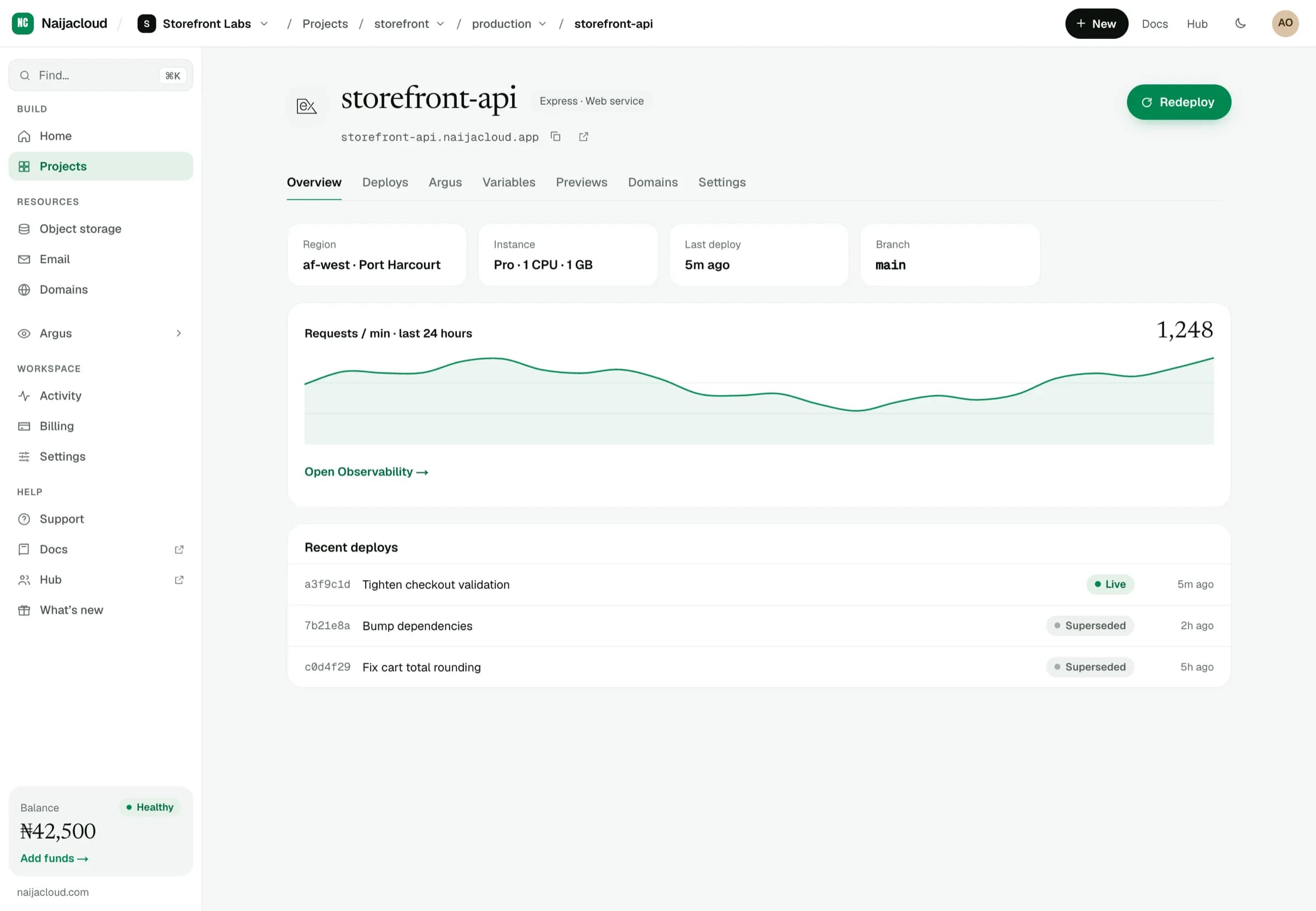Focus the Find search field
The image size is (1316, 911).
coord(100,75)
